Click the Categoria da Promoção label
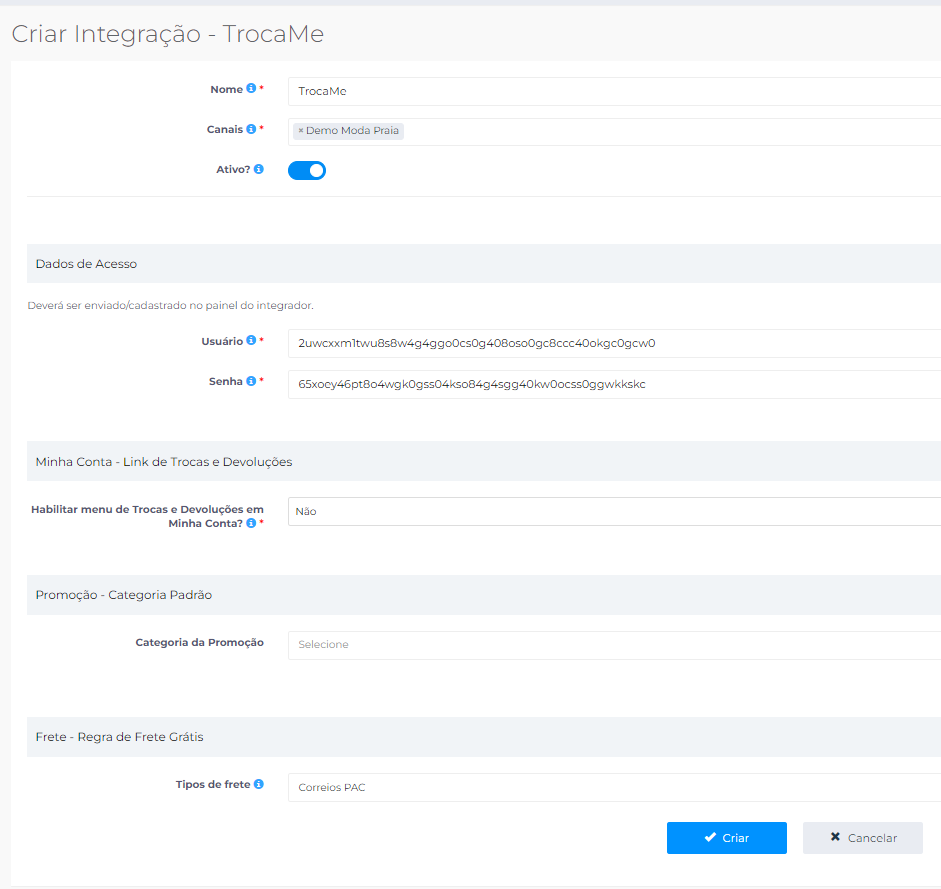This screenshot has height=889, width=941. (x=199, y=642)
